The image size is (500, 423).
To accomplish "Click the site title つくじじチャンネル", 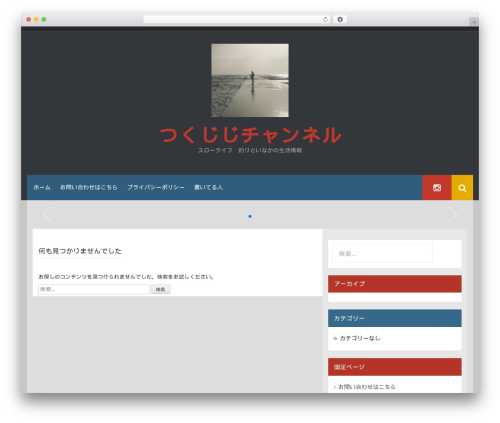I will (250, 135).
